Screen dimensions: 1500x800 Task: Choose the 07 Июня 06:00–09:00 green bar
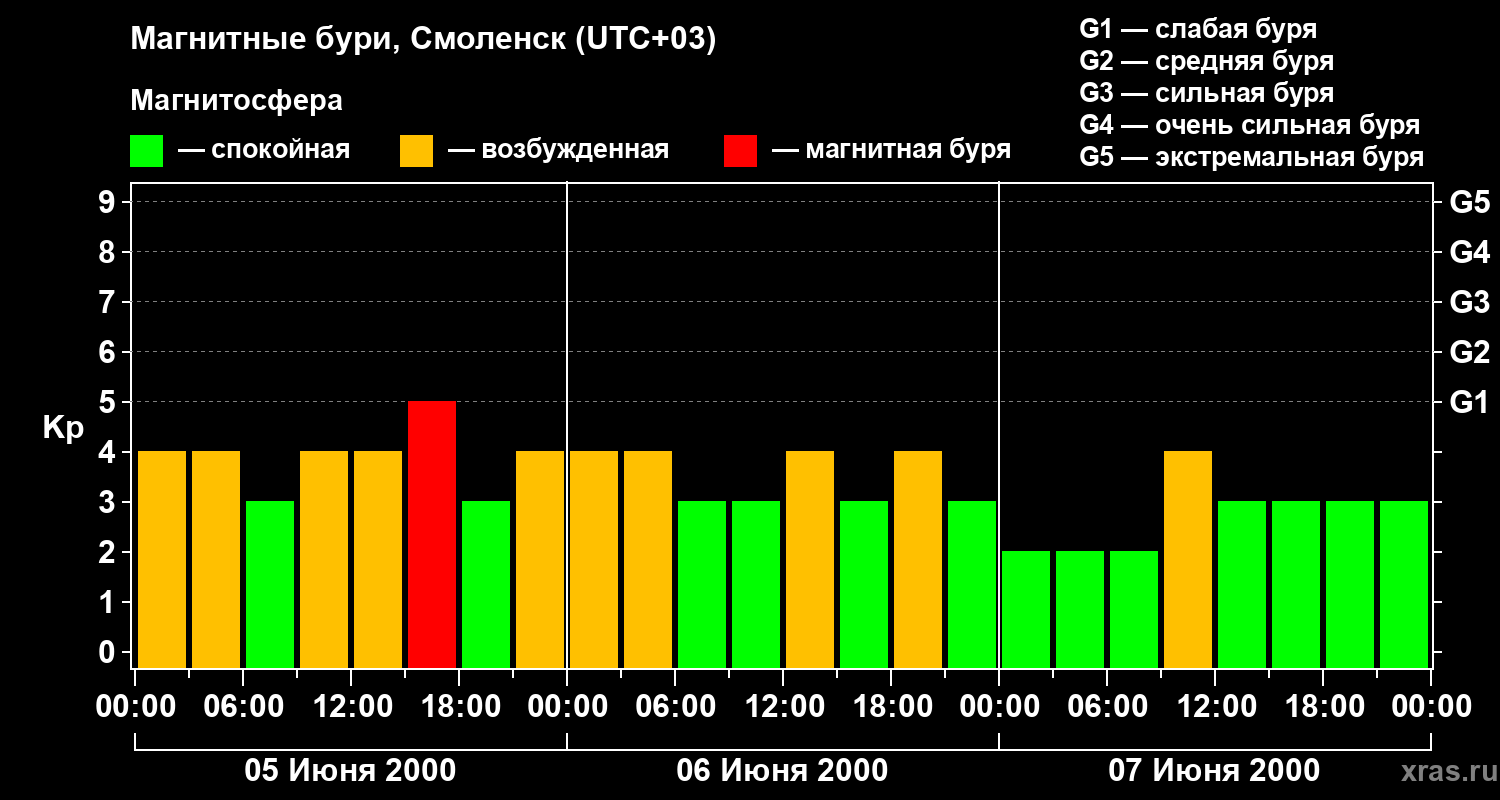click(1134, 609)
